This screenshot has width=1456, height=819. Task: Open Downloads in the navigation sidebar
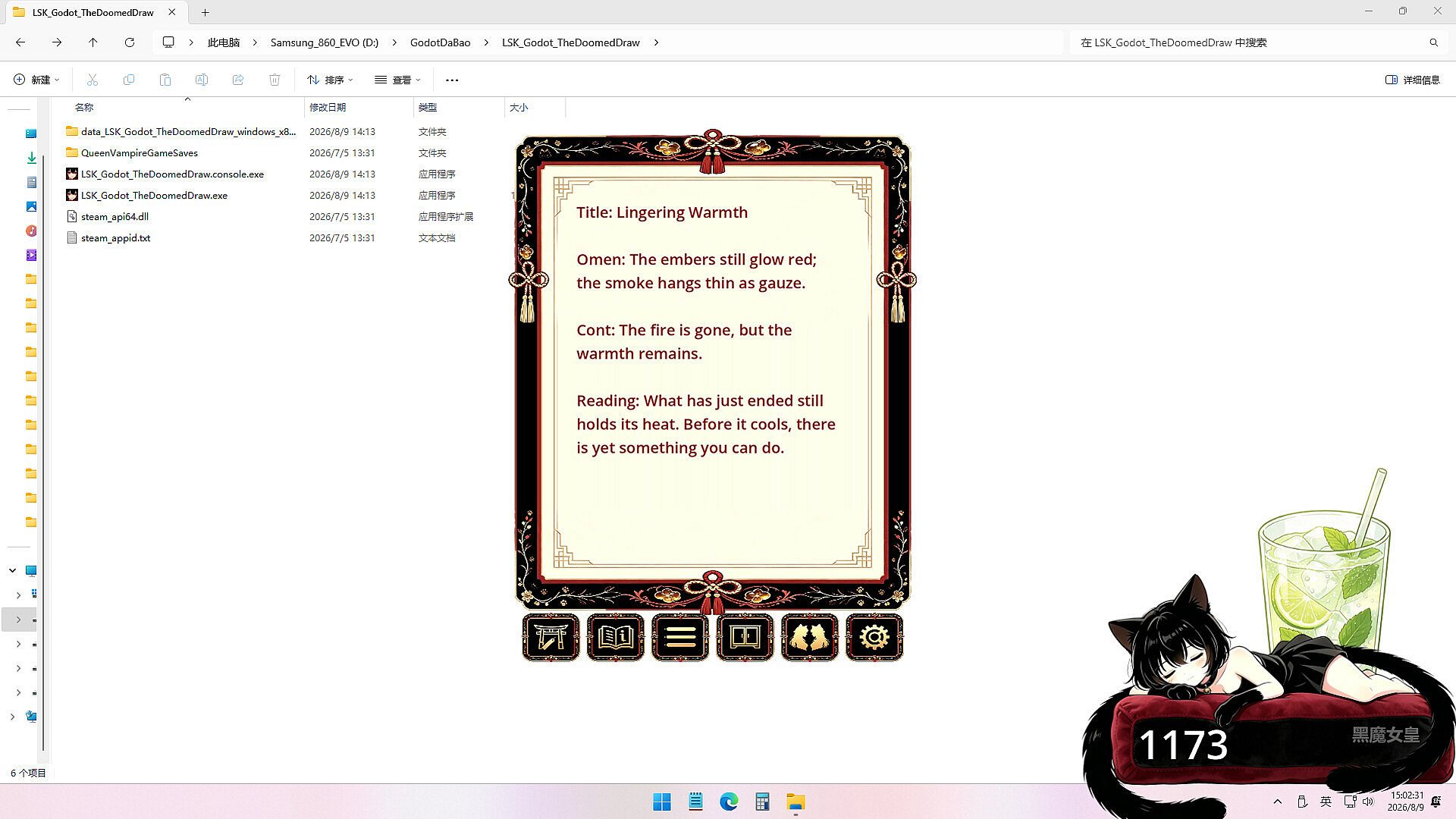31,158
